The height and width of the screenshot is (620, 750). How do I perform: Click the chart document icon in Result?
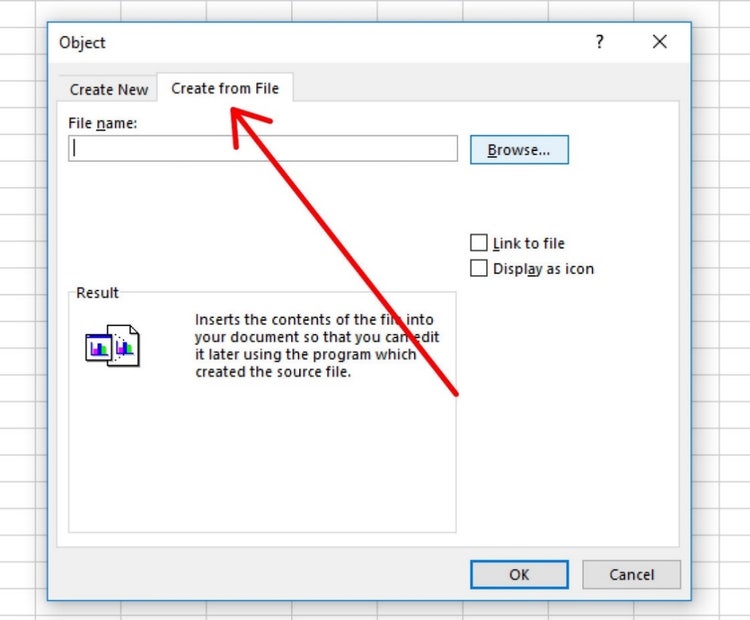click(x=113, y=345)
